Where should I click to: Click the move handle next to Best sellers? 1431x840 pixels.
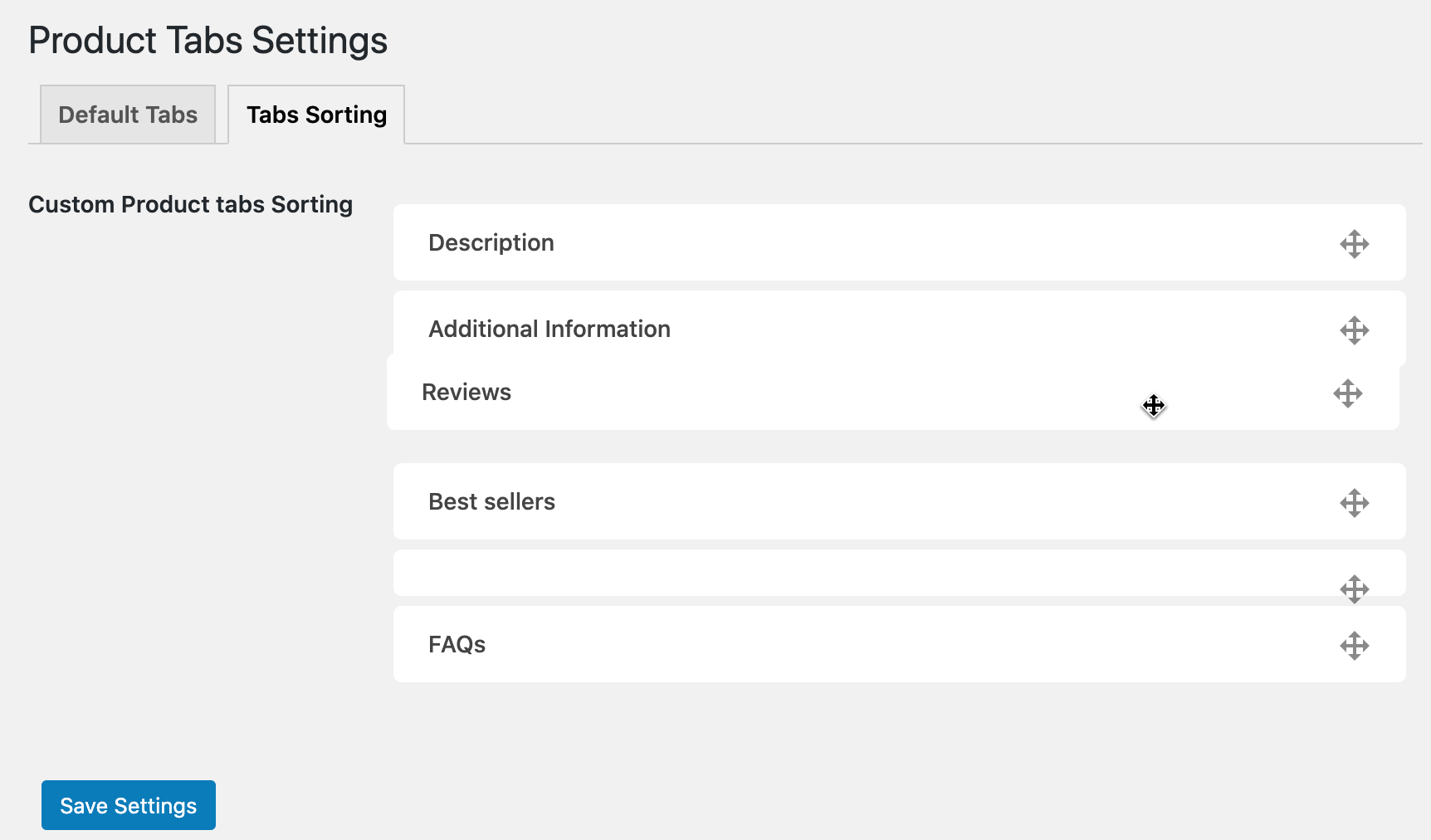point(1354,502)
